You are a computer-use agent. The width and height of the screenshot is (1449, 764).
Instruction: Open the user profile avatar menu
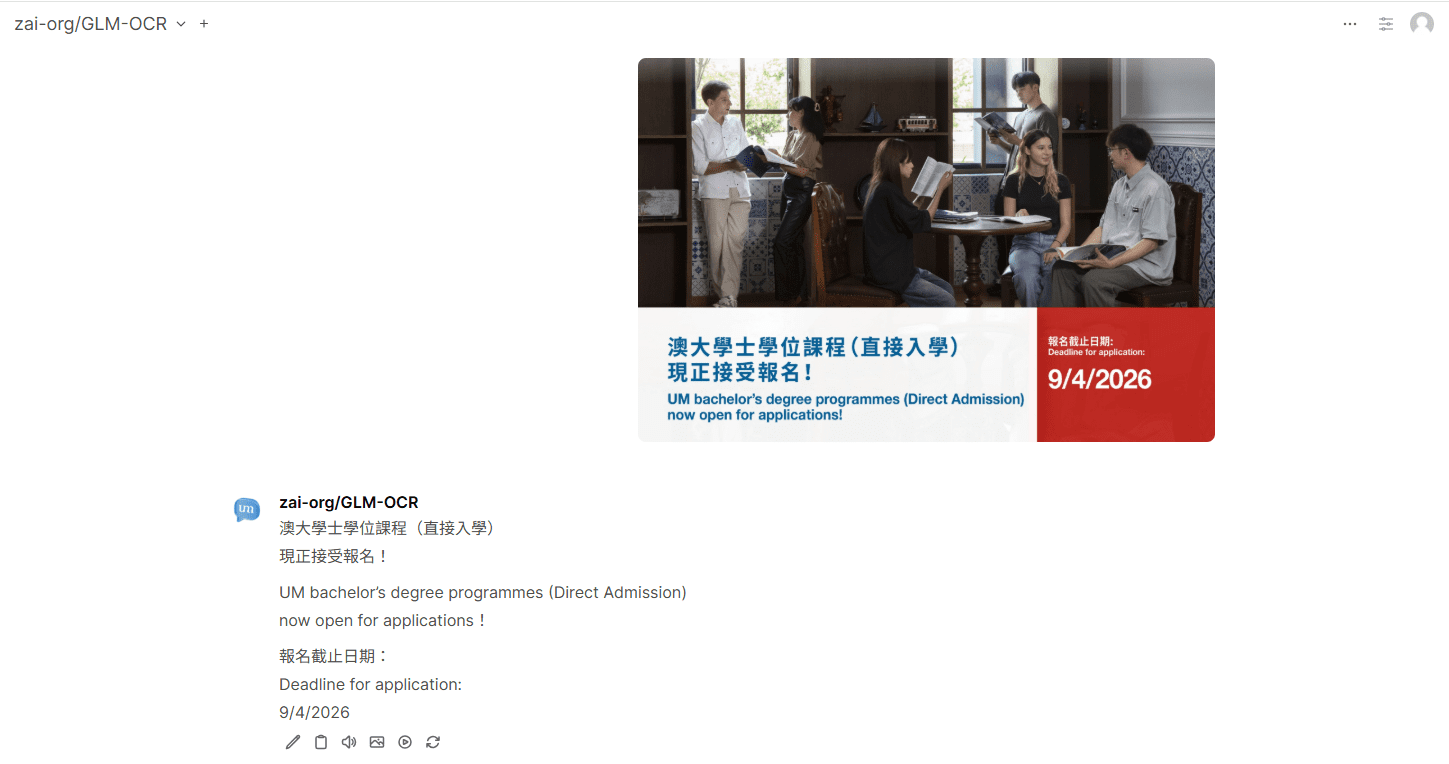pyautogui.click(x=1422, y=24)
